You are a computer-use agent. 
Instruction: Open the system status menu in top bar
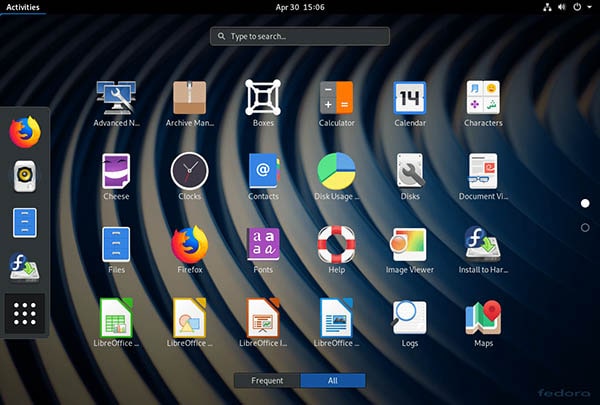tap(562, 7)
